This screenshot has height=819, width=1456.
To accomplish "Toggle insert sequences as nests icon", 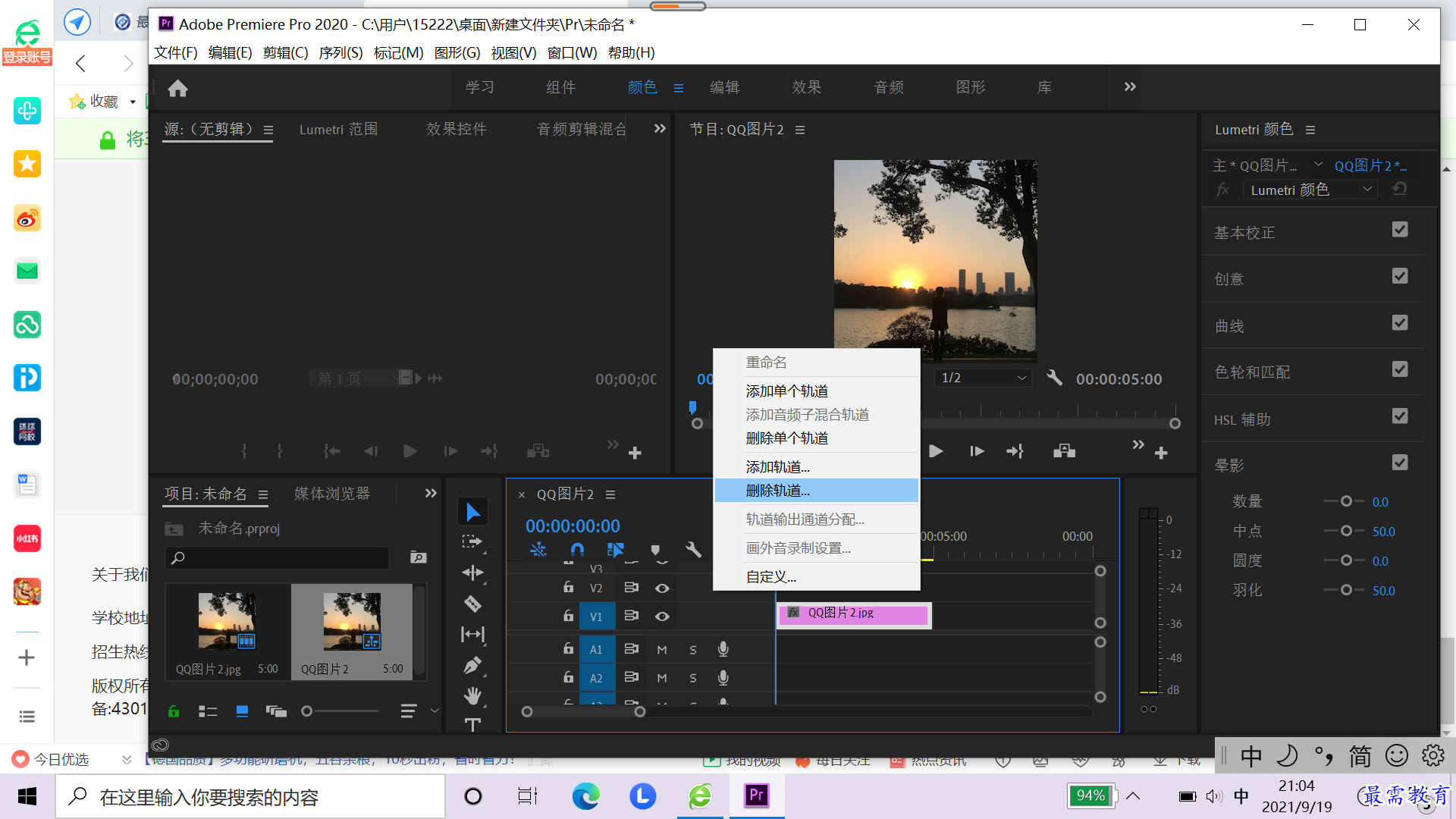I will click(x=538, y=550).
